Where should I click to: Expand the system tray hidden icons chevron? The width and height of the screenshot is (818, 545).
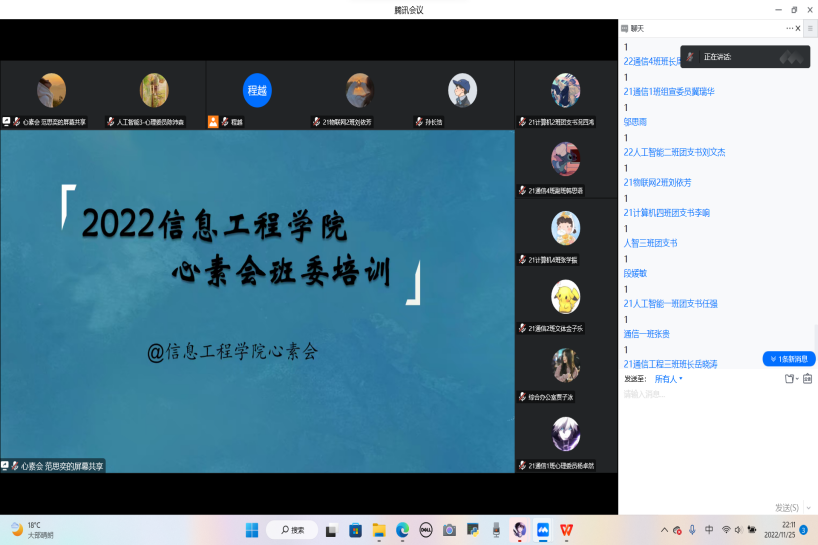click(x=663, y=530)
